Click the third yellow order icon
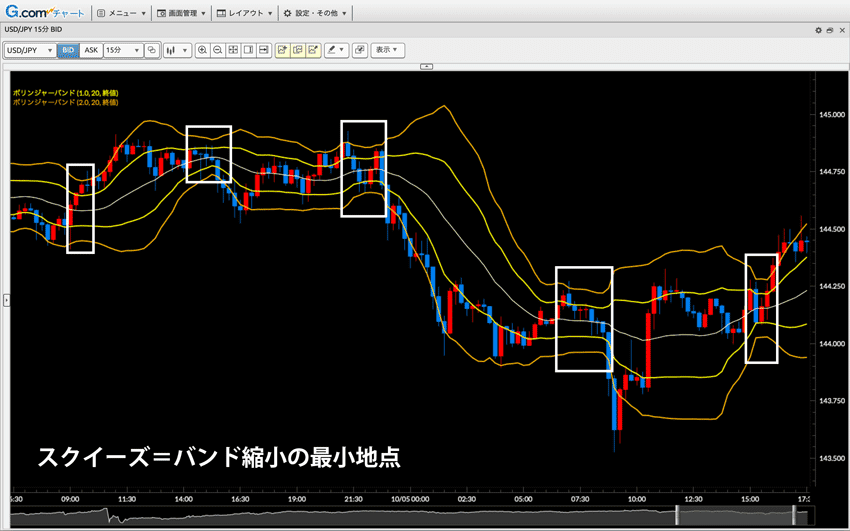The height and width of the screenshot is (531, 850). pos(313,49)
